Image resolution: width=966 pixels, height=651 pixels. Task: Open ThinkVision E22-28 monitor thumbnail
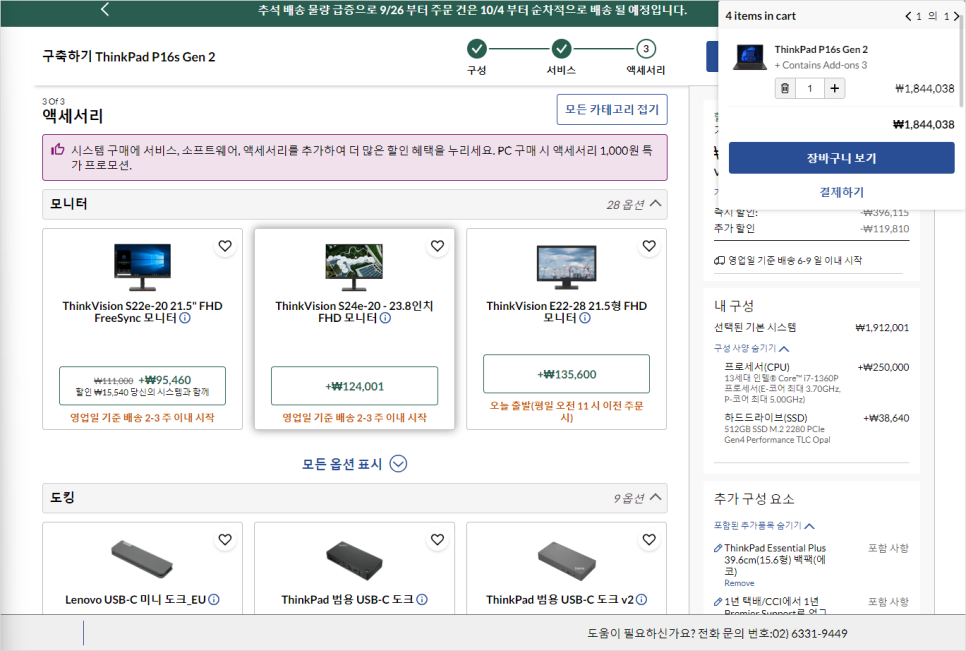pos(566,267)
